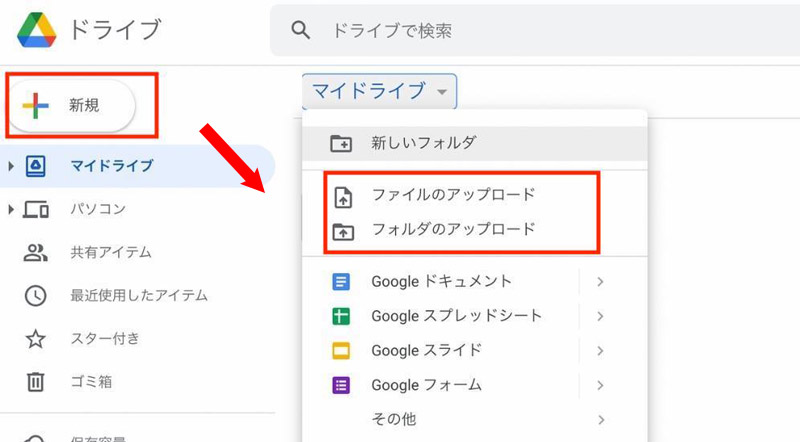Expand the Google スライド submenu arrow

[x=601, y=351]
